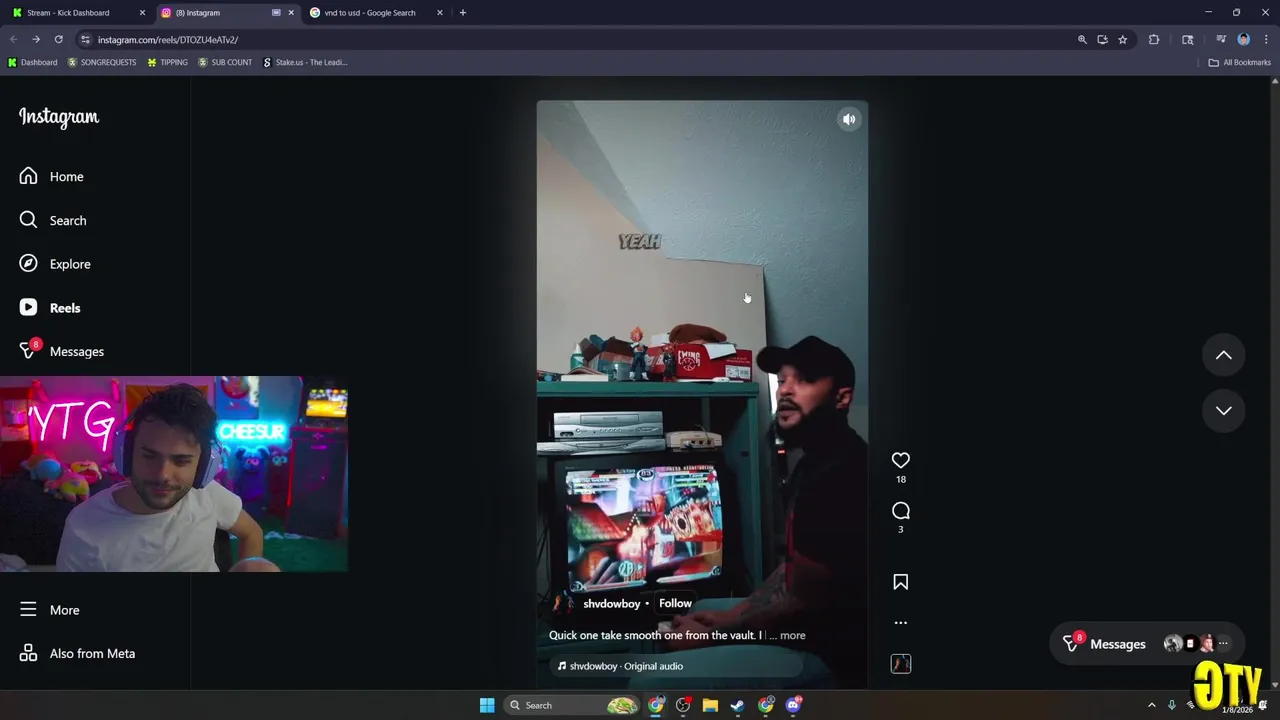
Task: Open Chrome extensions puzzle icon
Action: pos(1154,40)
